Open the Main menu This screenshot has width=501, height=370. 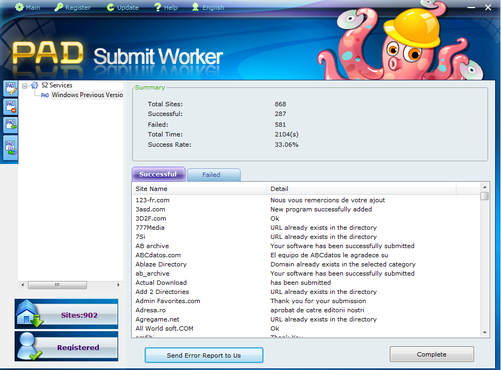pos(28,7)
